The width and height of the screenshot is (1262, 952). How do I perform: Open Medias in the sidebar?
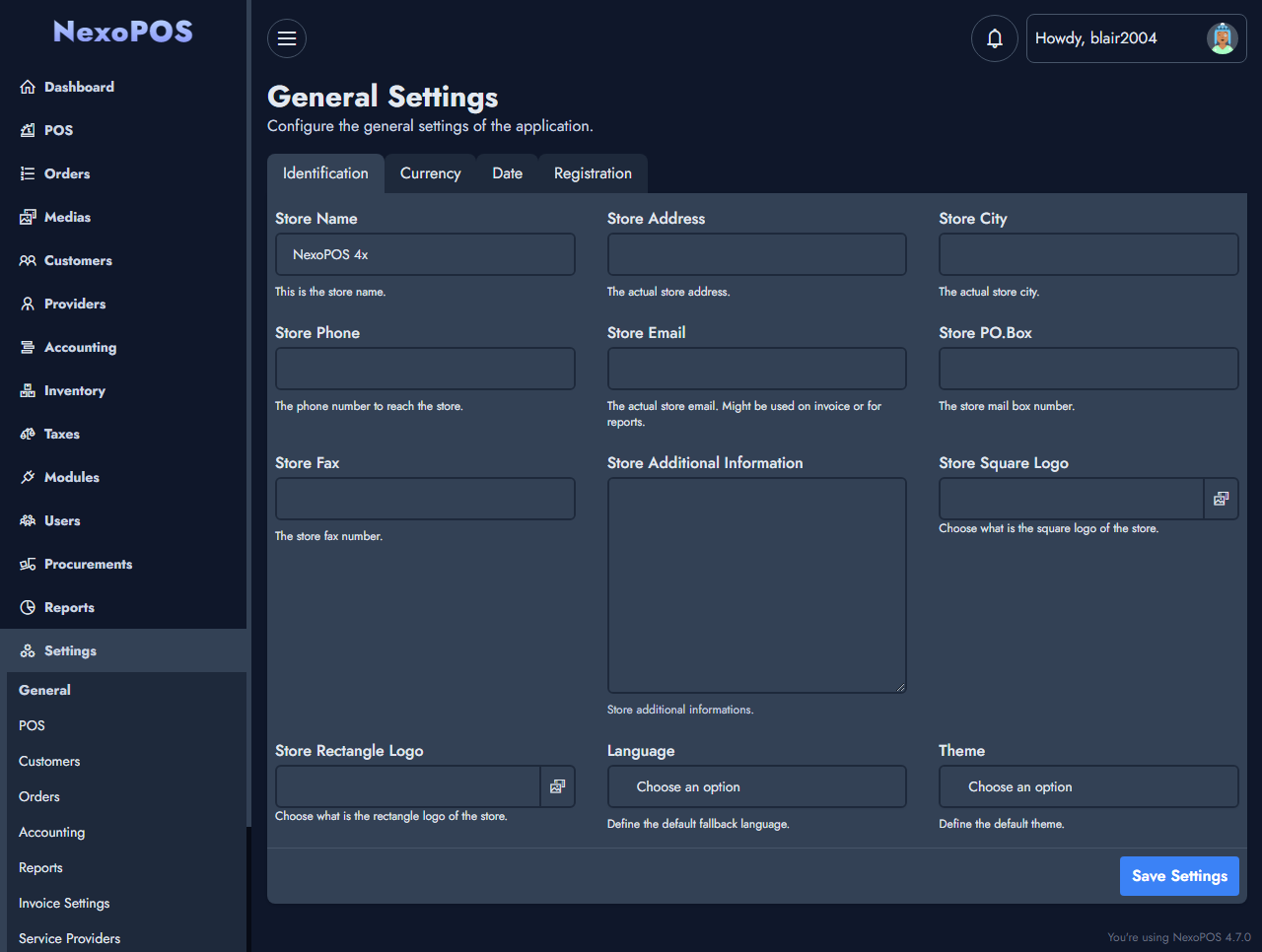pos(123,217)
